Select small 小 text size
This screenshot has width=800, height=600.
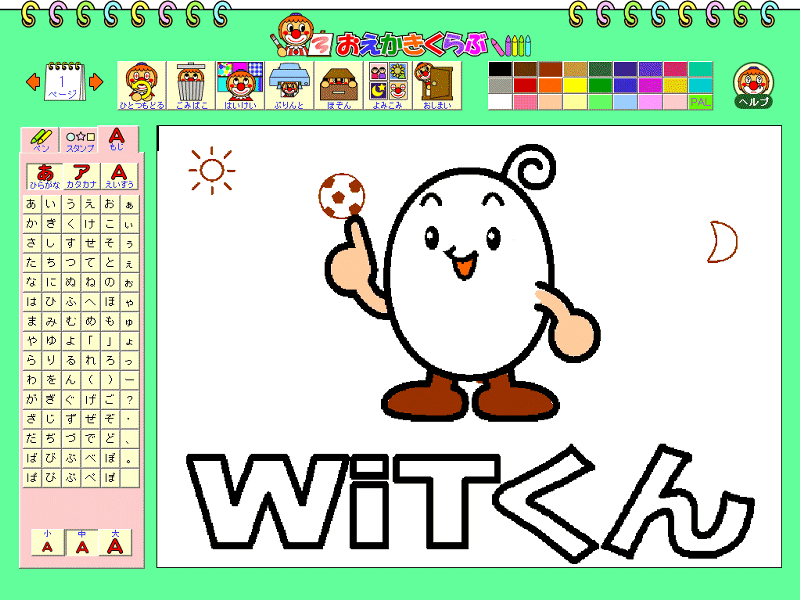pos(47,542)
